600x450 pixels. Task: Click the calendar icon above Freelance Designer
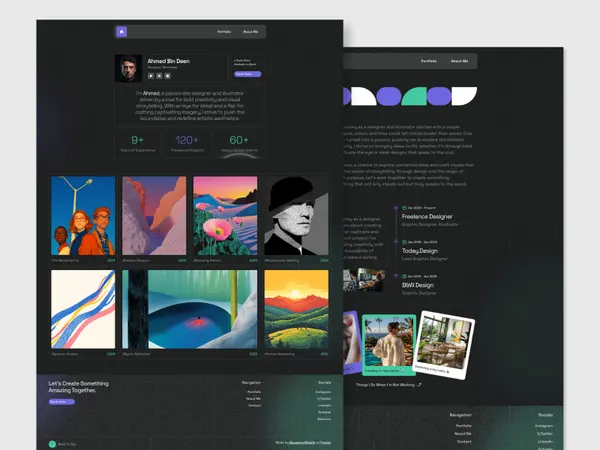click(x=404, y=208)
